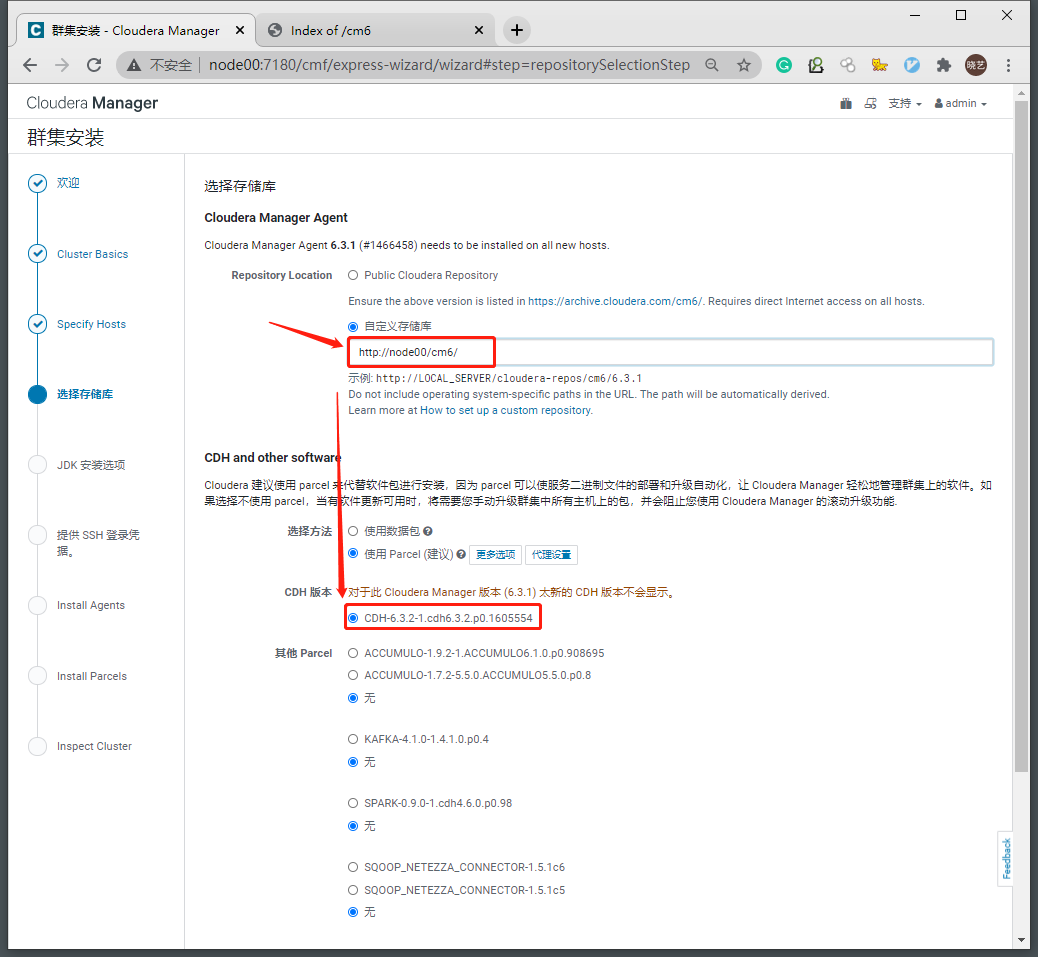The image size is (1038, 957).
Task: Click the Inspect Cluster step label
Action: pyautogui.click(x=94, y=747)
